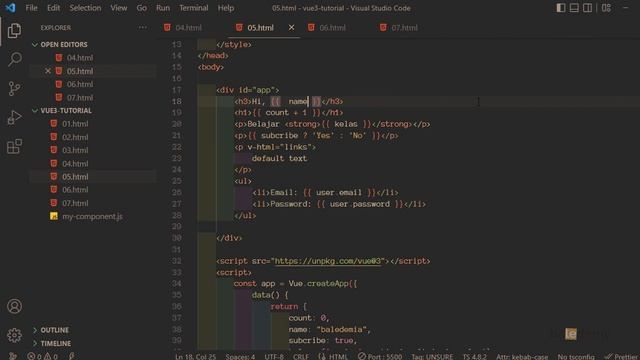The width and height of the screenshot is (640, 360).
Task: Select 06.html in Open Editors list
Action: pos(80,84)
